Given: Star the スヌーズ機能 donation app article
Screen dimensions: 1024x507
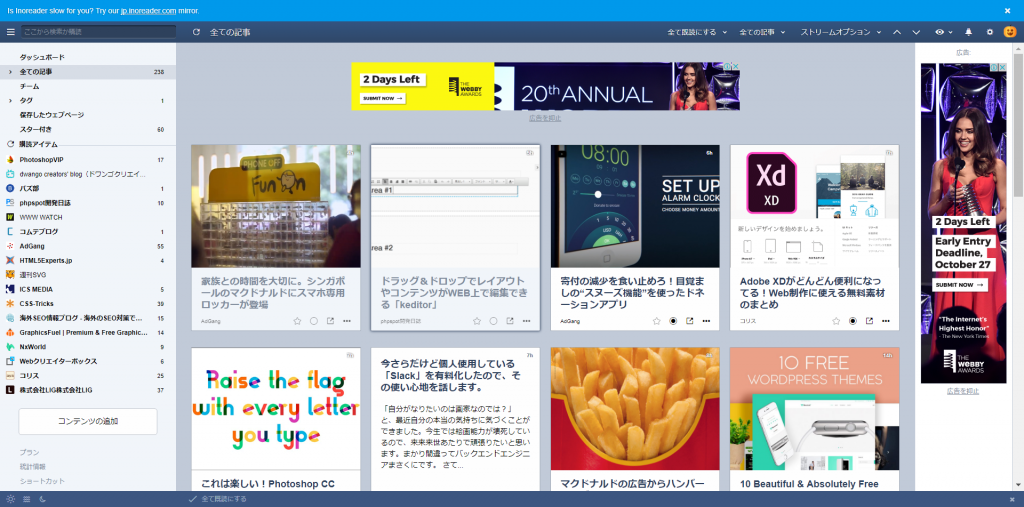Looking at the screenshot, I should (x=657, y=321).
